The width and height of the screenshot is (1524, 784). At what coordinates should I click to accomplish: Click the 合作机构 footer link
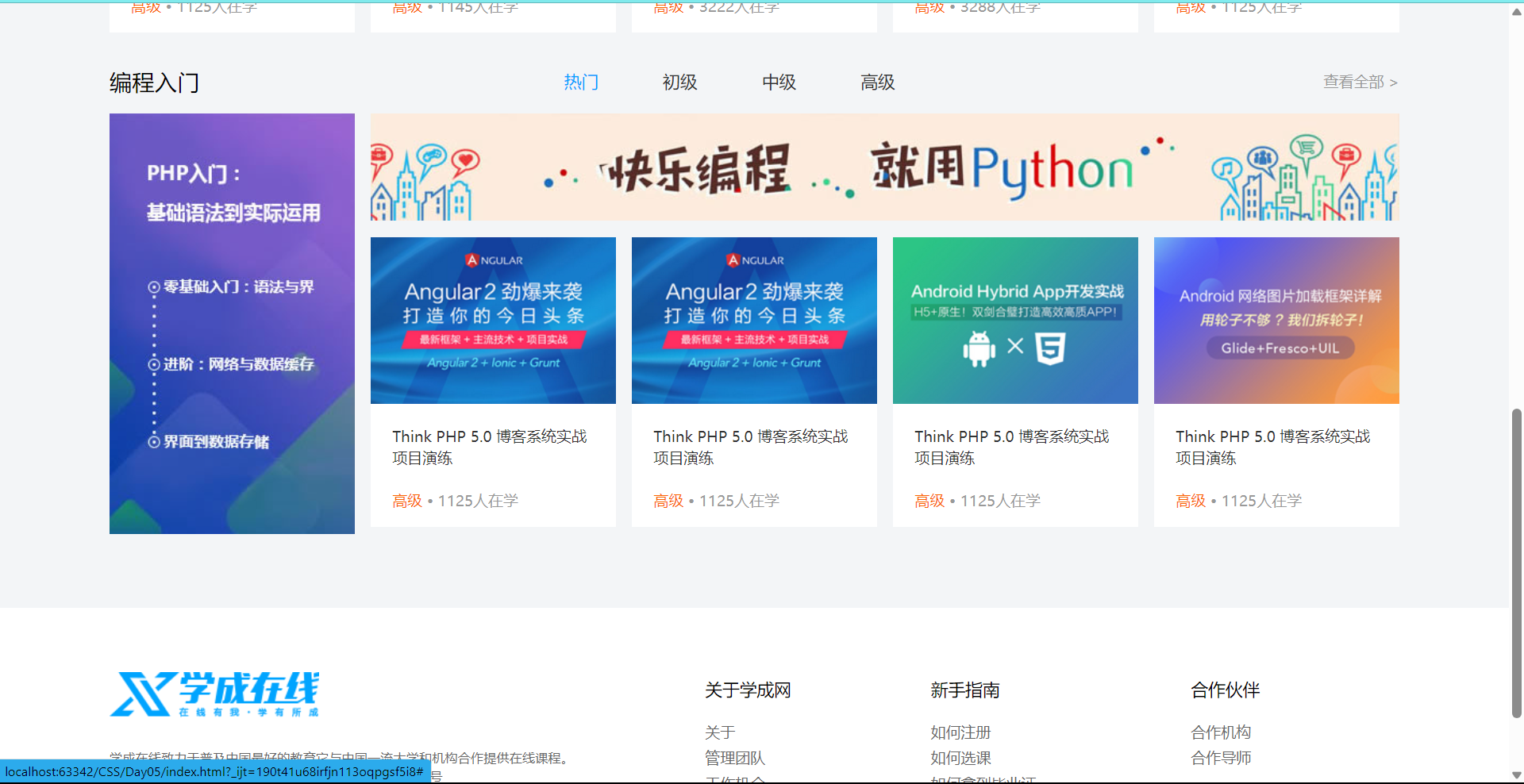pos(1221,732)
